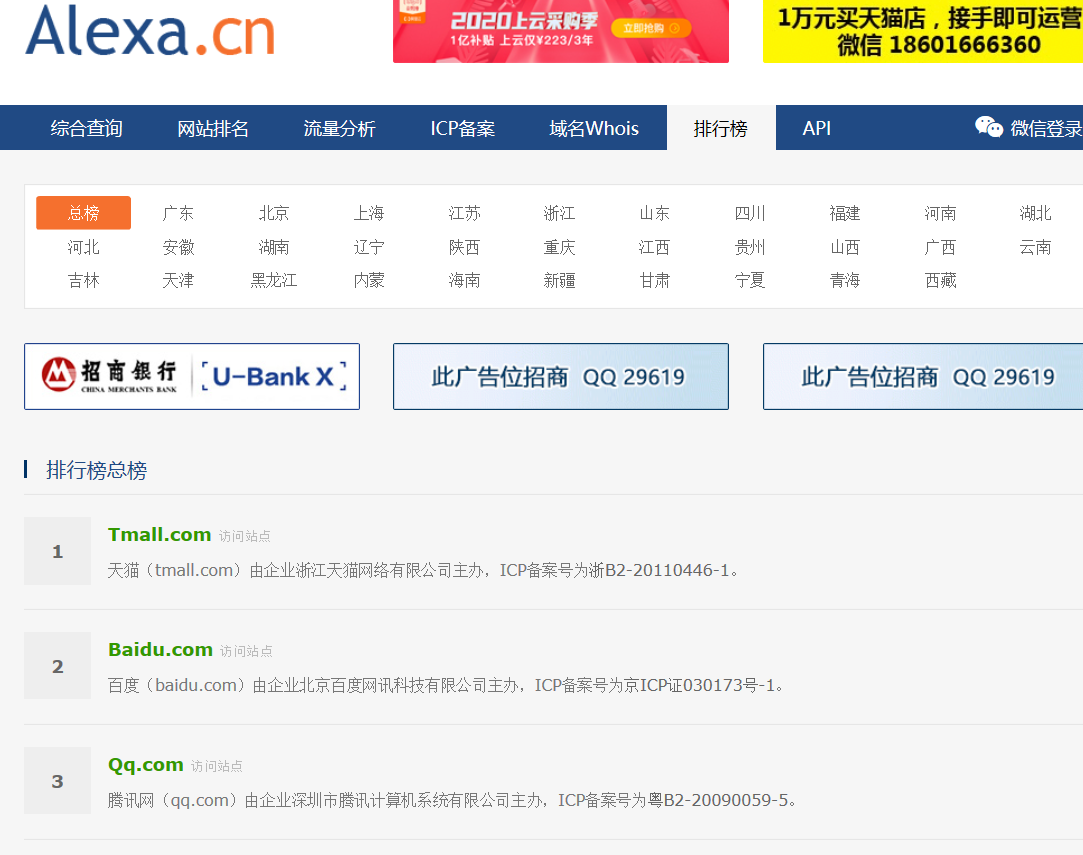
Task: Filter ranking by 吉林
Action: 84,280
